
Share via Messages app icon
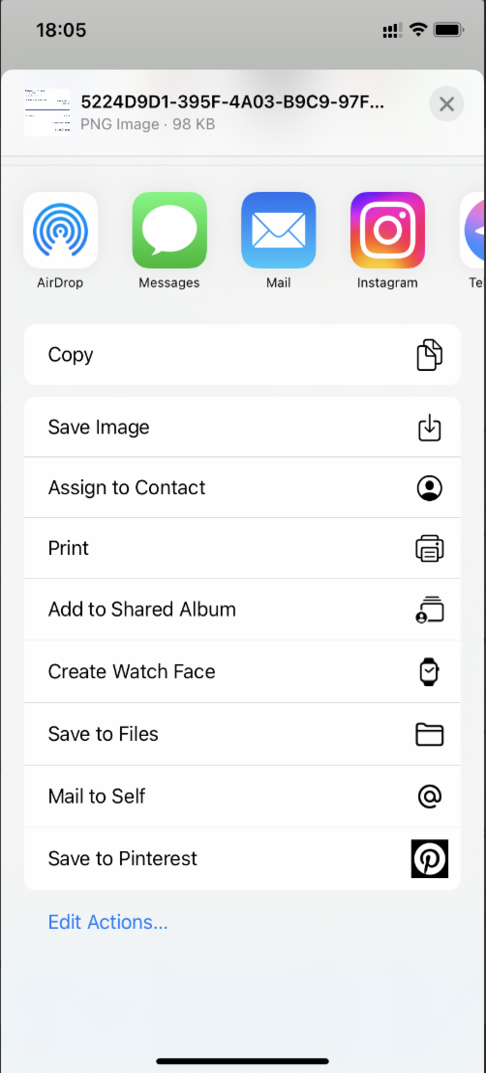coord(169,230)
